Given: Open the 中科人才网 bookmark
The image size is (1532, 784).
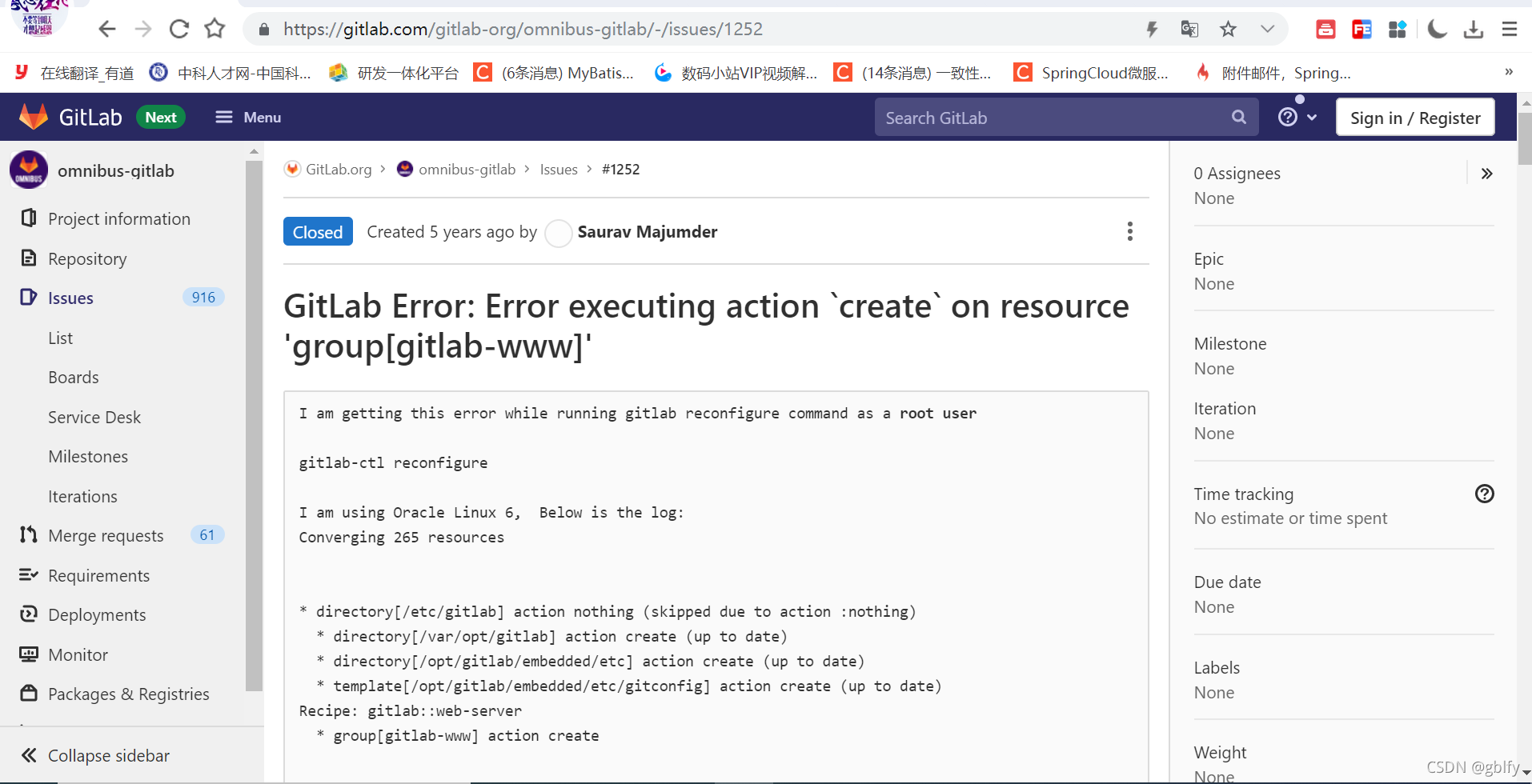Looking at the screenshot, I should pyautogui.click(x=231, y=73).
